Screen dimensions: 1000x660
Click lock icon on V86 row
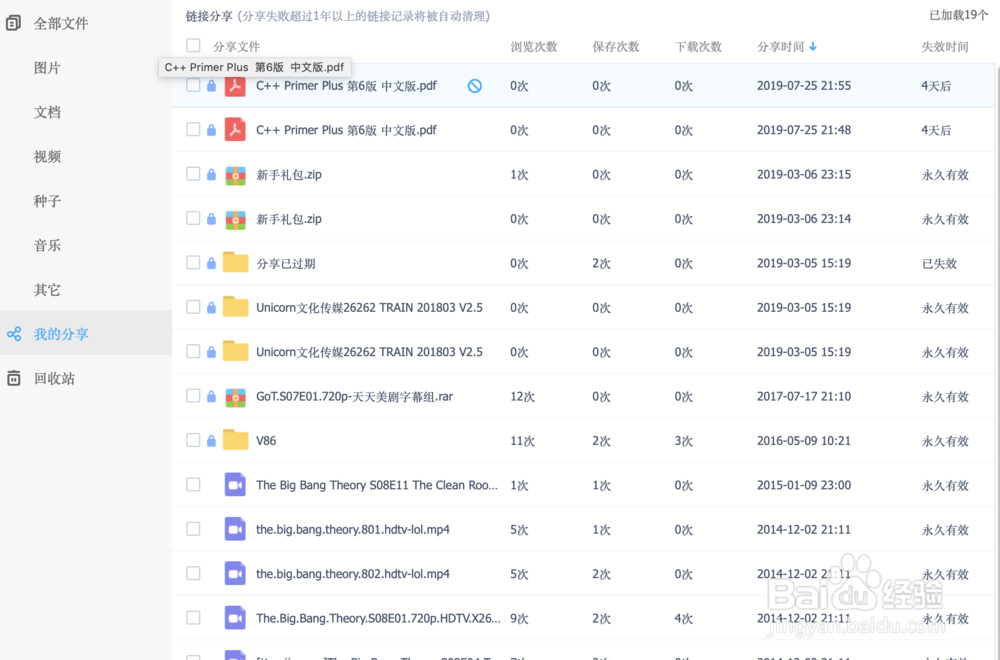click(x=211, y=440)
